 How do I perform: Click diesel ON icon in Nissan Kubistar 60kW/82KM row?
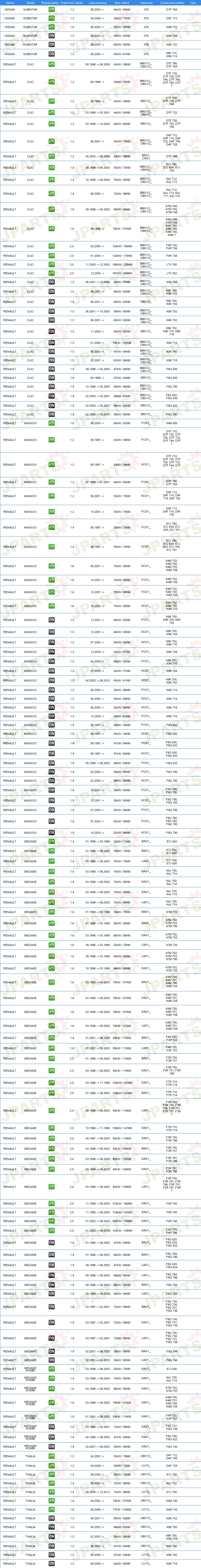(x=52, y=45)
